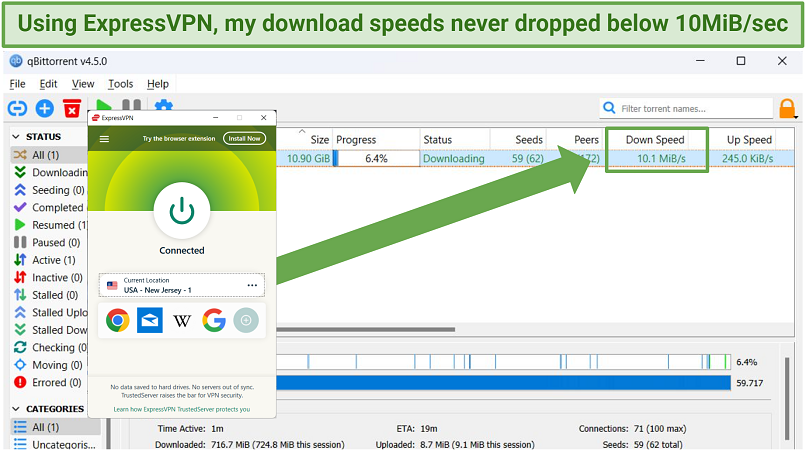Viewport: 806px width, 452px height.
Task: Select Downloading status filter
Action: pos(49,172)
